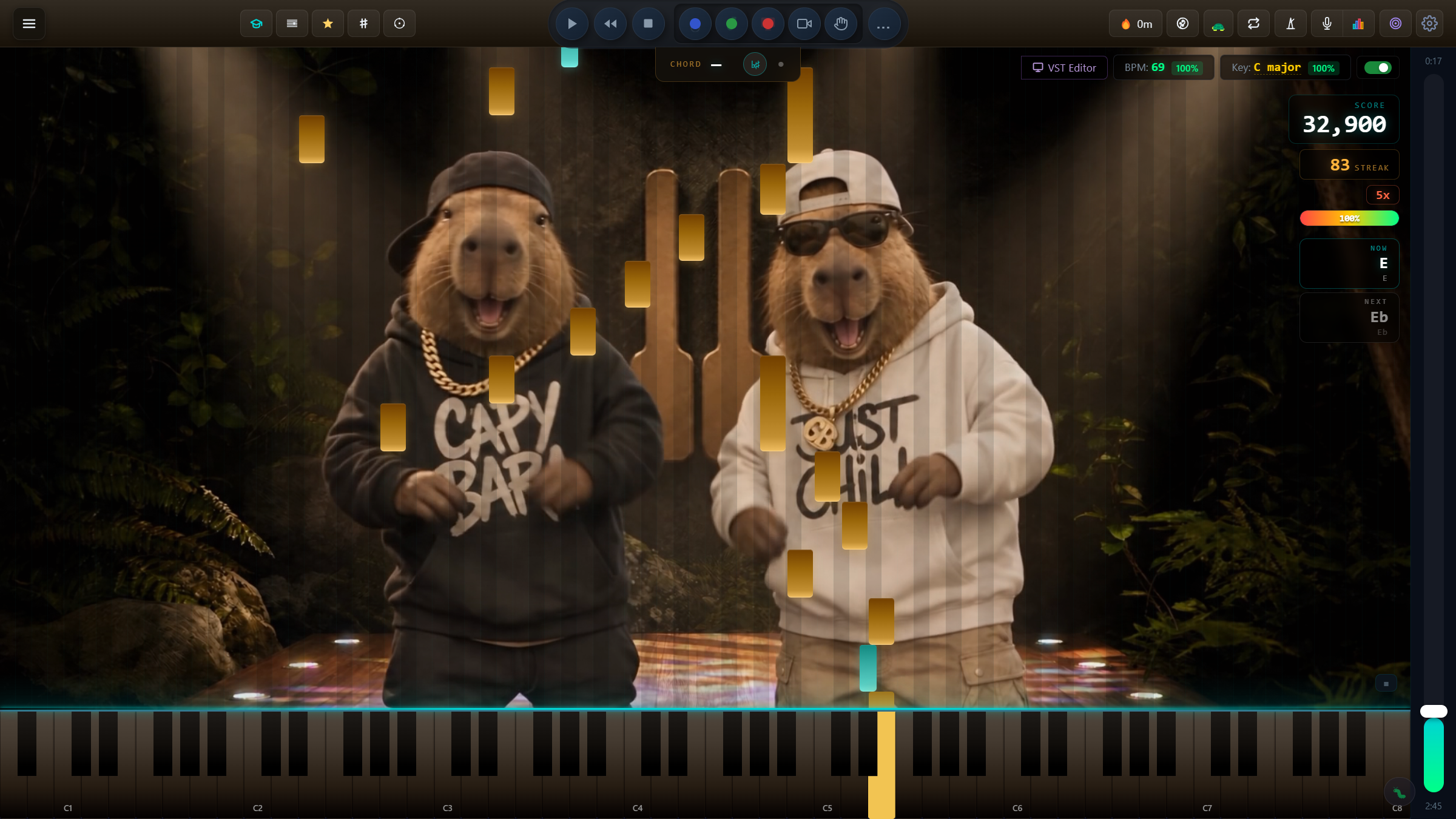Click the green worm icon at bottom right
The height and width of the screenshot is (819, 1456).
pos(1399,792)
